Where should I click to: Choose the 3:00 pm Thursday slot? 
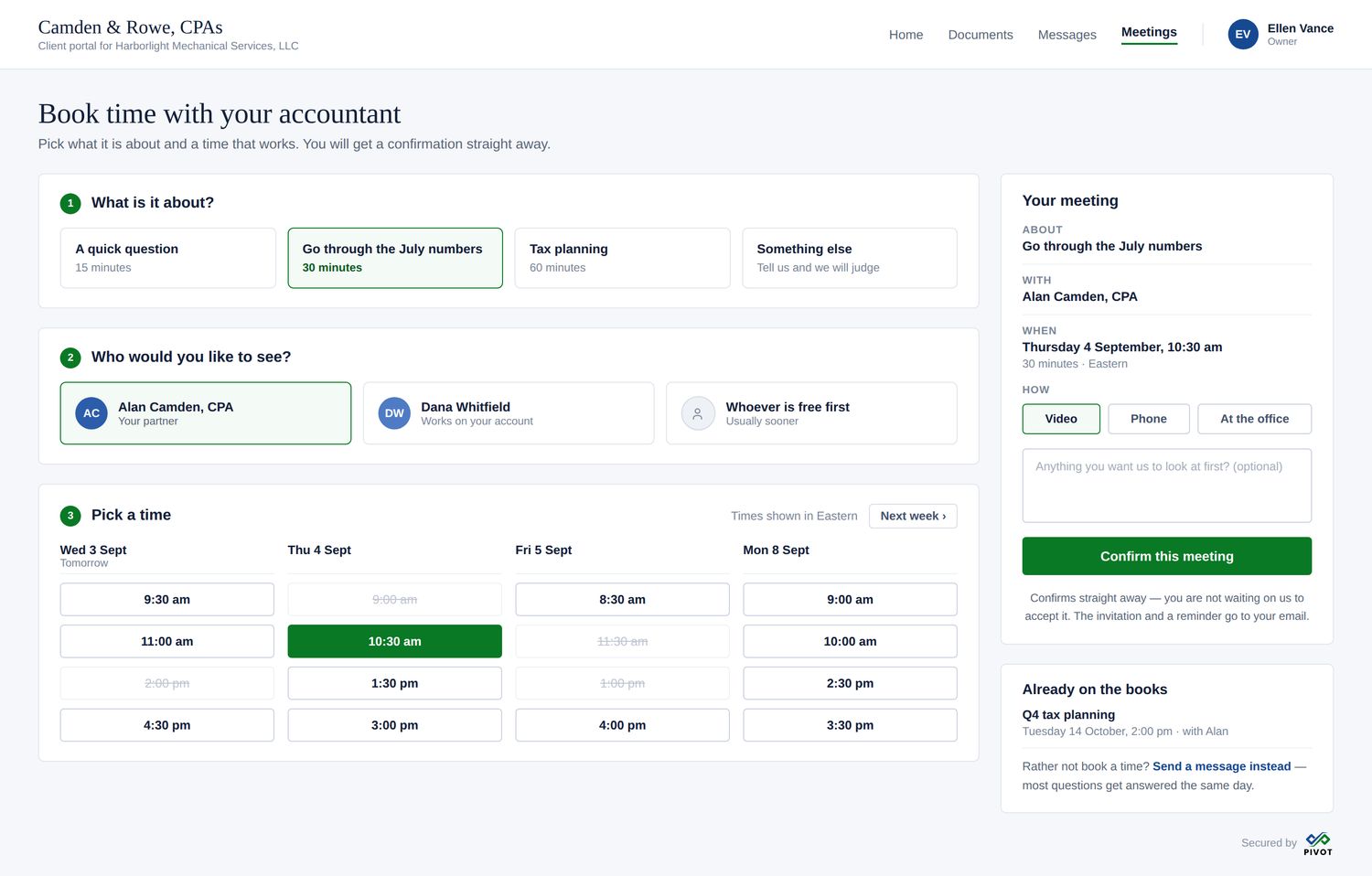click(395, 725)
